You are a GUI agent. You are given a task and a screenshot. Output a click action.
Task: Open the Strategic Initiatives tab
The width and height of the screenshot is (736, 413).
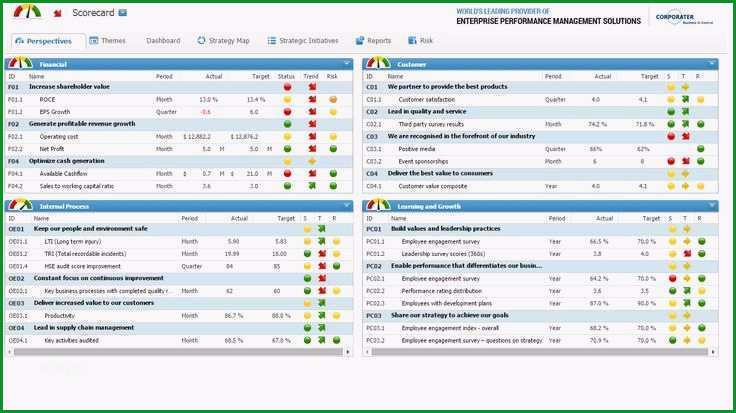click(303, 41)
